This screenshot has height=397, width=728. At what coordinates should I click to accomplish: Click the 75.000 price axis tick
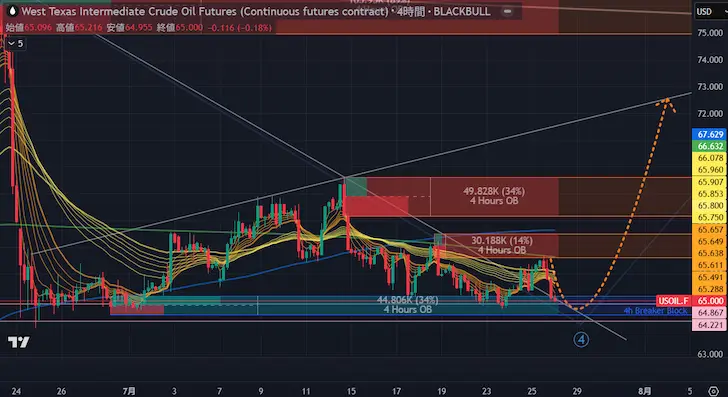[710, 33]
